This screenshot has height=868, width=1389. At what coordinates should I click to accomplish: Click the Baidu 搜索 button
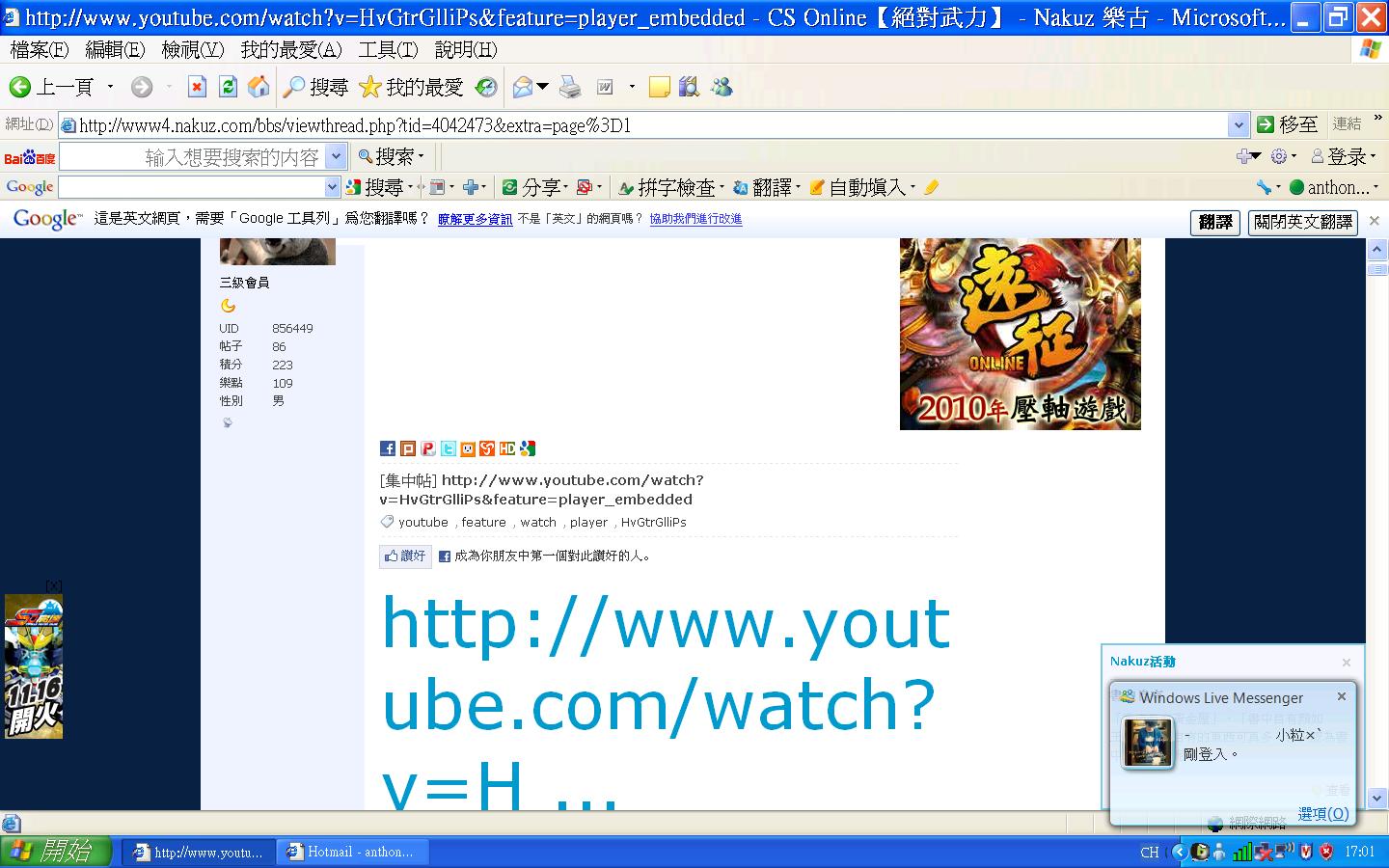point(391,156)
